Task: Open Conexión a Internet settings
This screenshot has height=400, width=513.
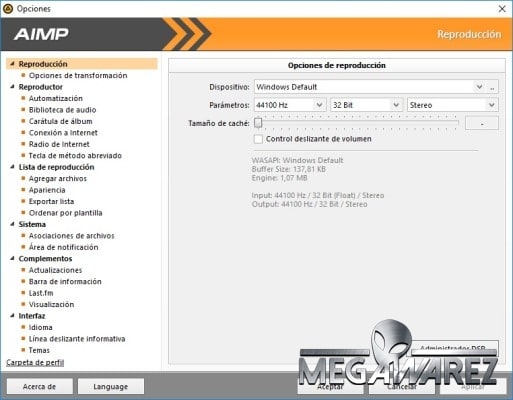Action: point(63,133)
